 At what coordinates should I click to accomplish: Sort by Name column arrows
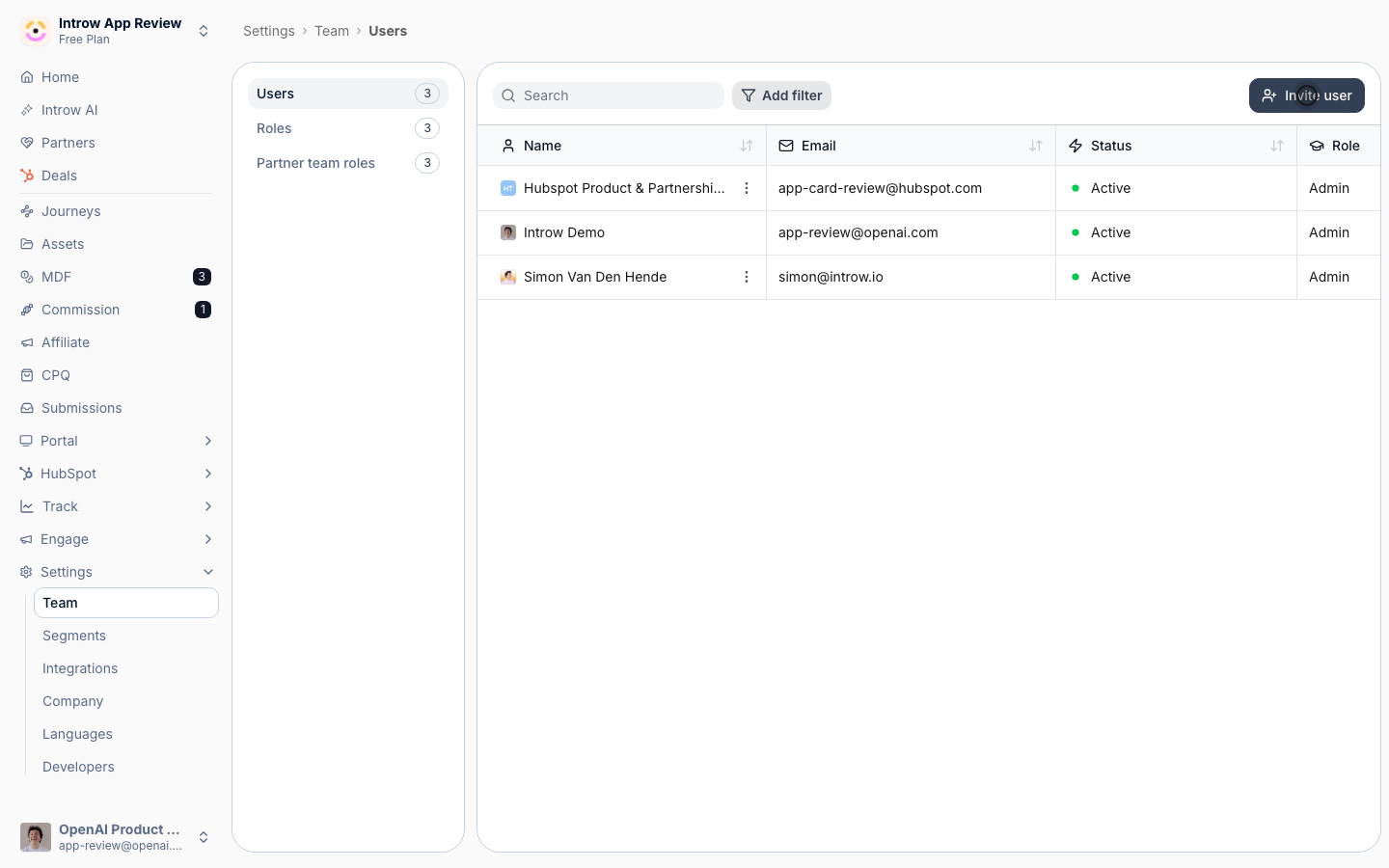(747, 146)
